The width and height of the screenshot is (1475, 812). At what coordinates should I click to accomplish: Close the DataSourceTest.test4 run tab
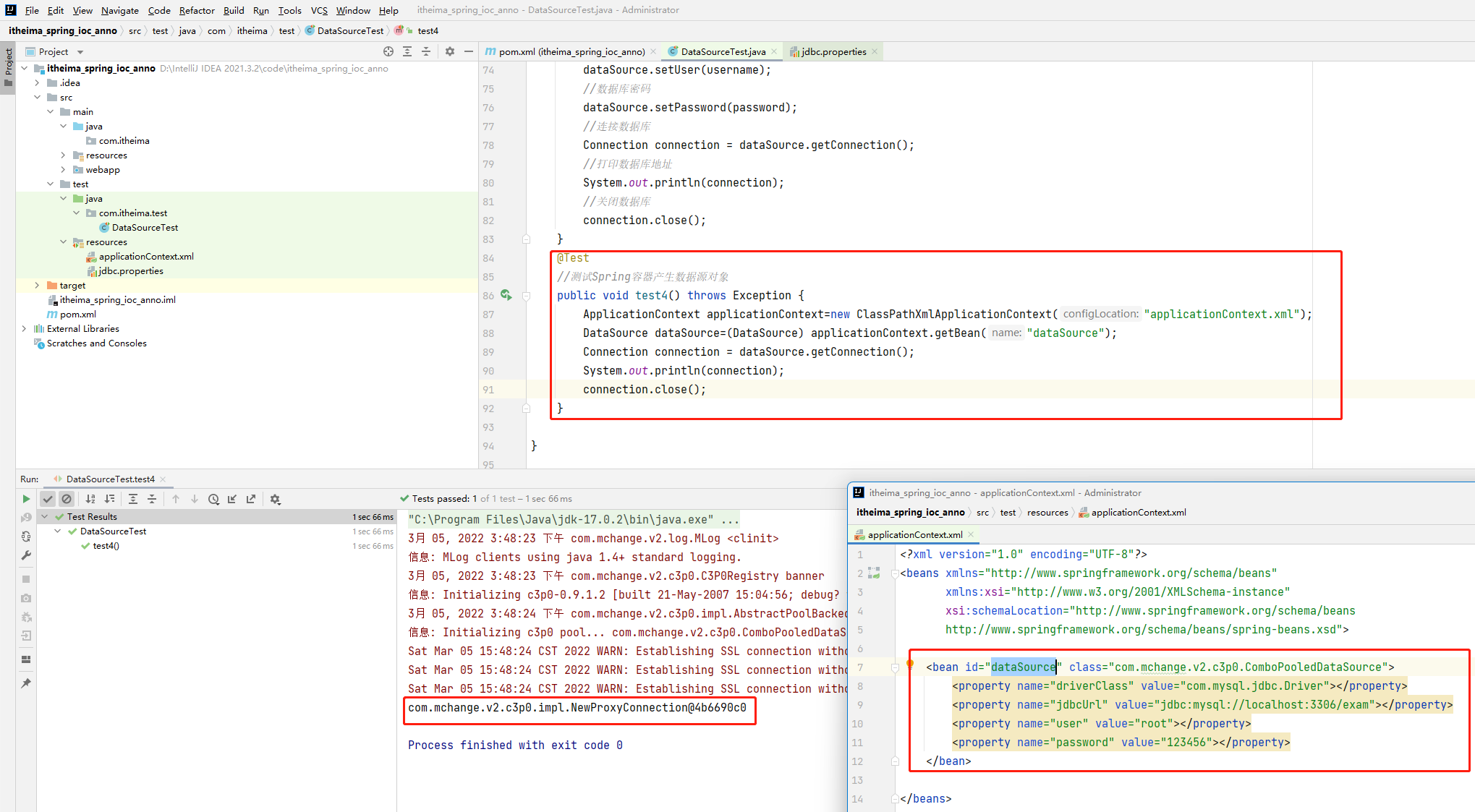point(163,479)
